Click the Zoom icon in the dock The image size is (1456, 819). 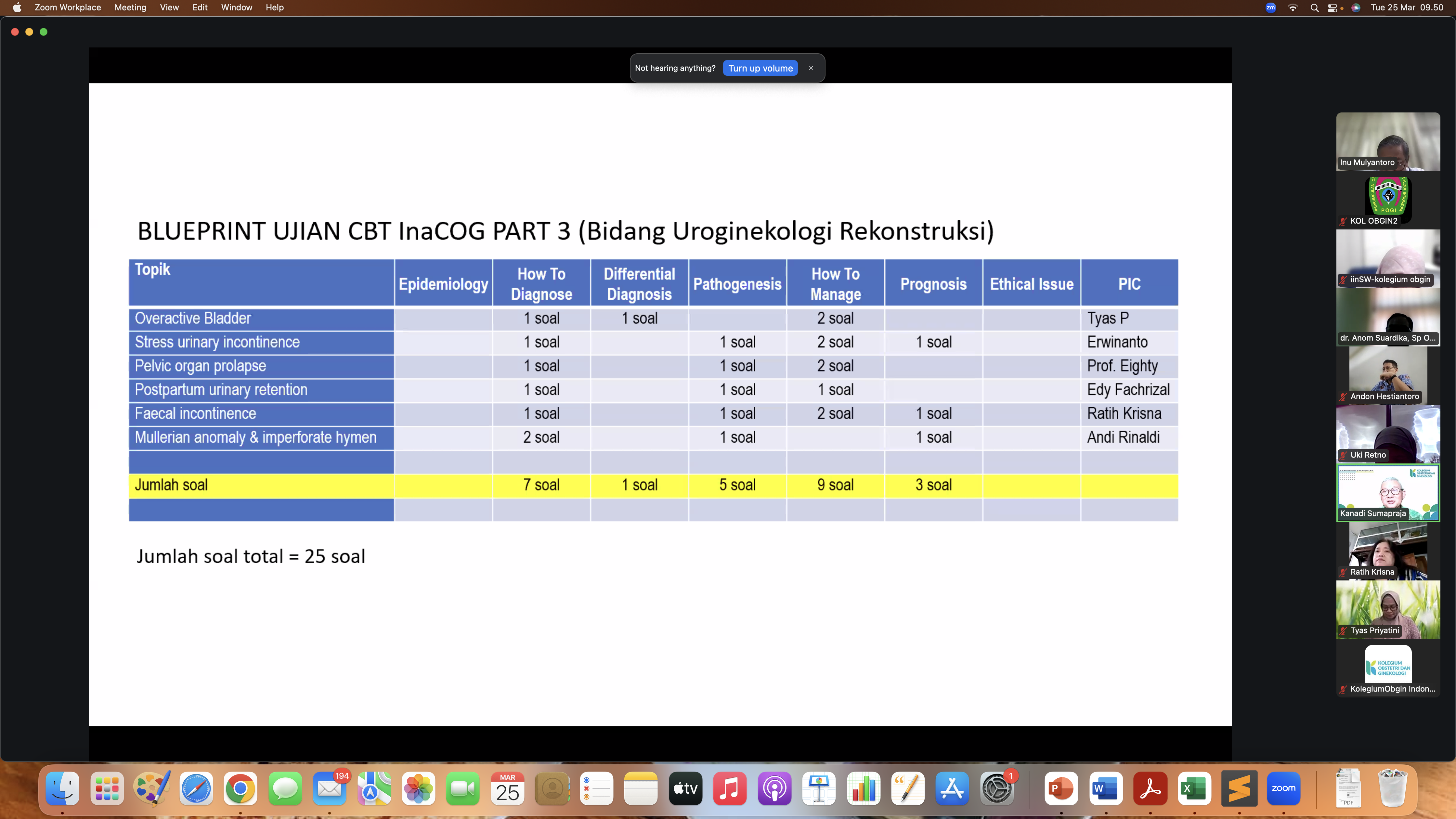tap(1283, 788)
